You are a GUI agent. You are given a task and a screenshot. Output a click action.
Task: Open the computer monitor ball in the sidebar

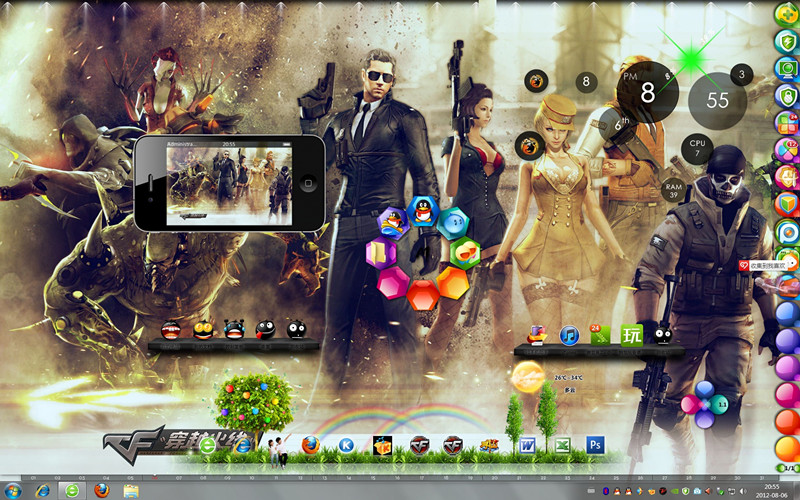pyautogui.click(x=787, y=69)
